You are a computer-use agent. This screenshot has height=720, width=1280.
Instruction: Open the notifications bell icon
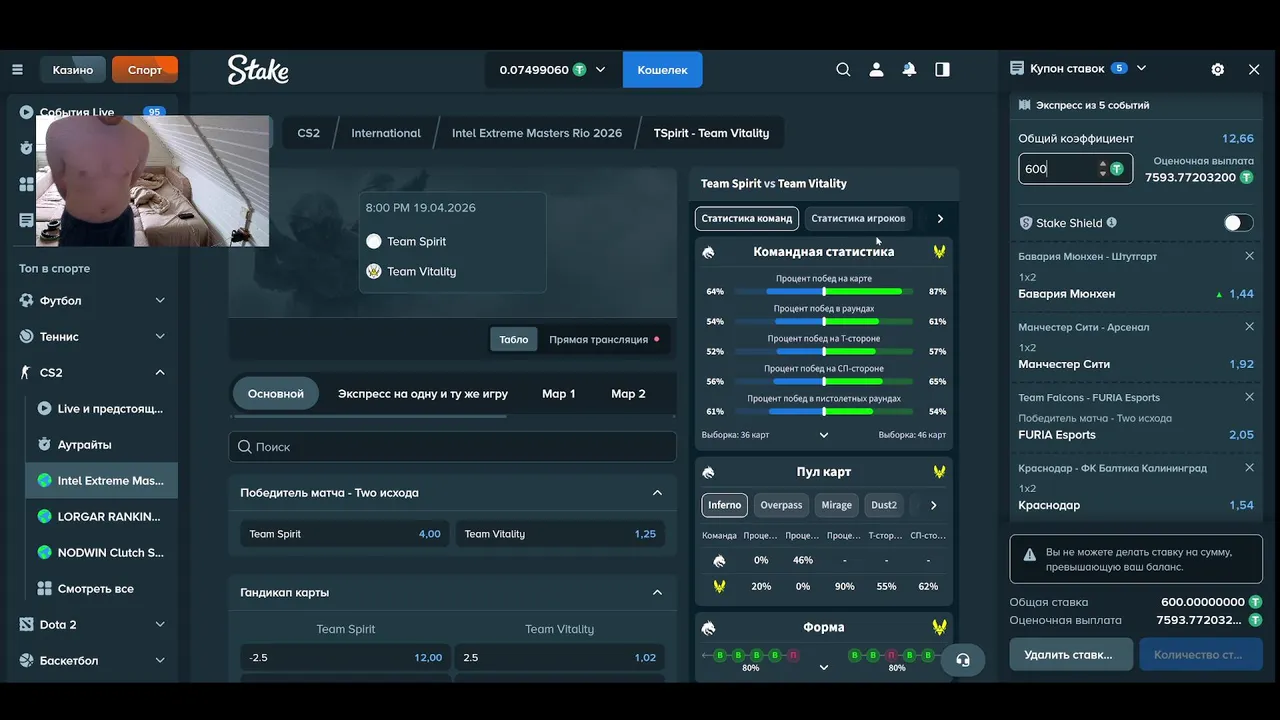[909, 70]
